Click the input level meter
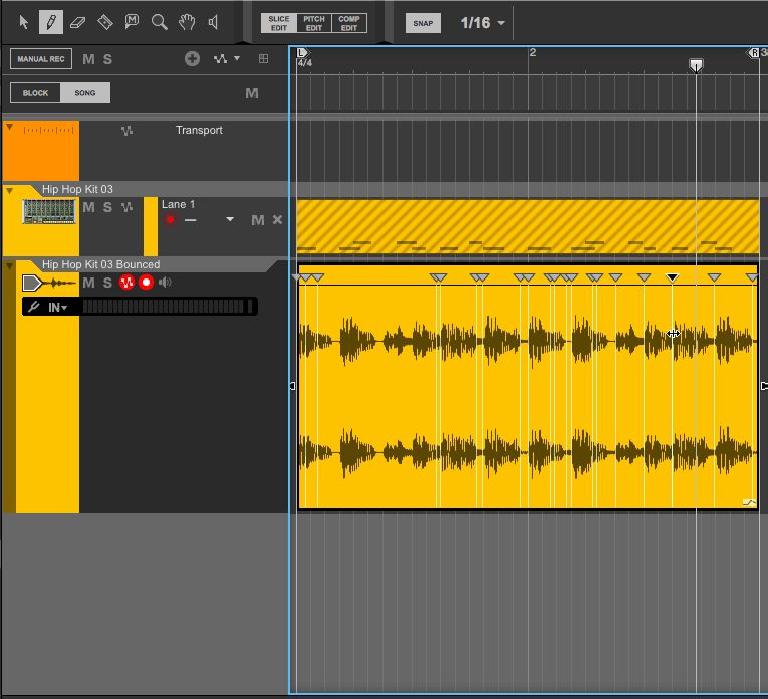 (168, 307)
